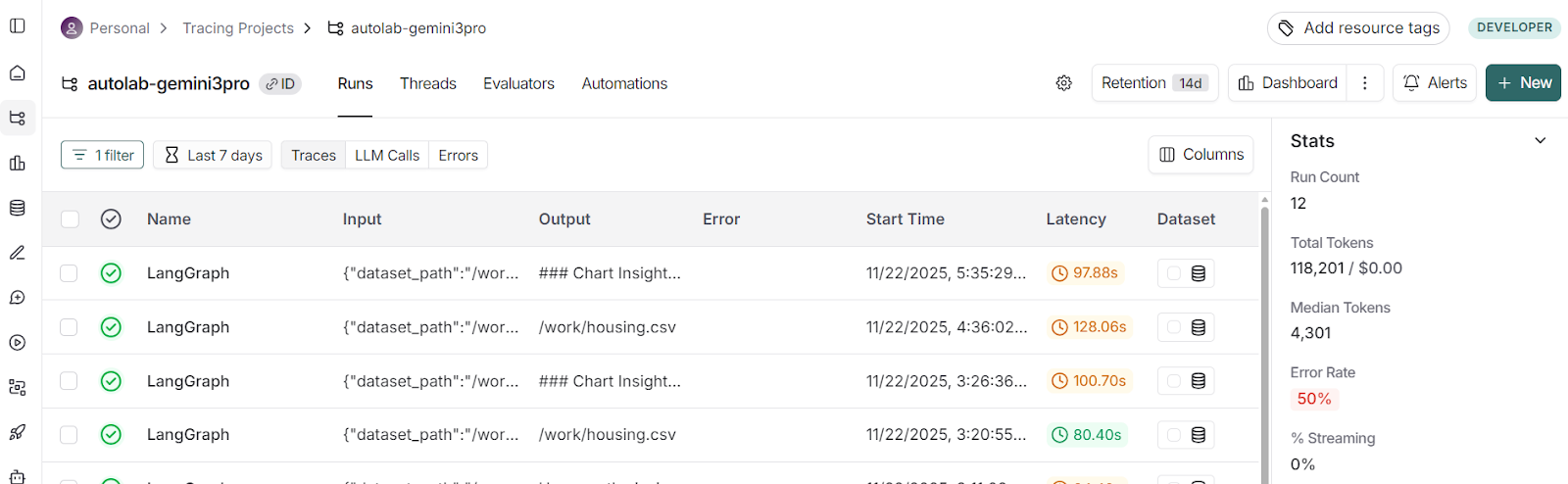The width and height of the screenshot is (1568, 484).
Task: Copy the project ID badge
Action: (x=280, y=84)
